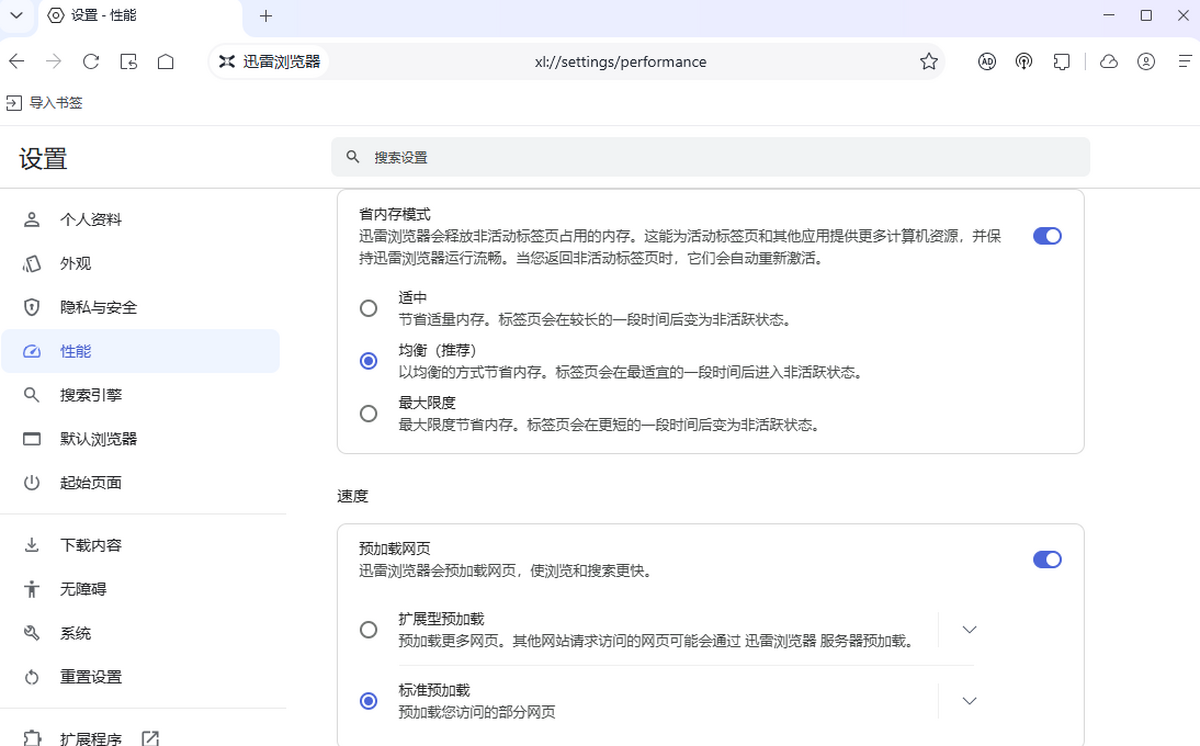Open 搜索引擎 settings section
Viewport: 1200px width, 746px height.
[140, 395]
